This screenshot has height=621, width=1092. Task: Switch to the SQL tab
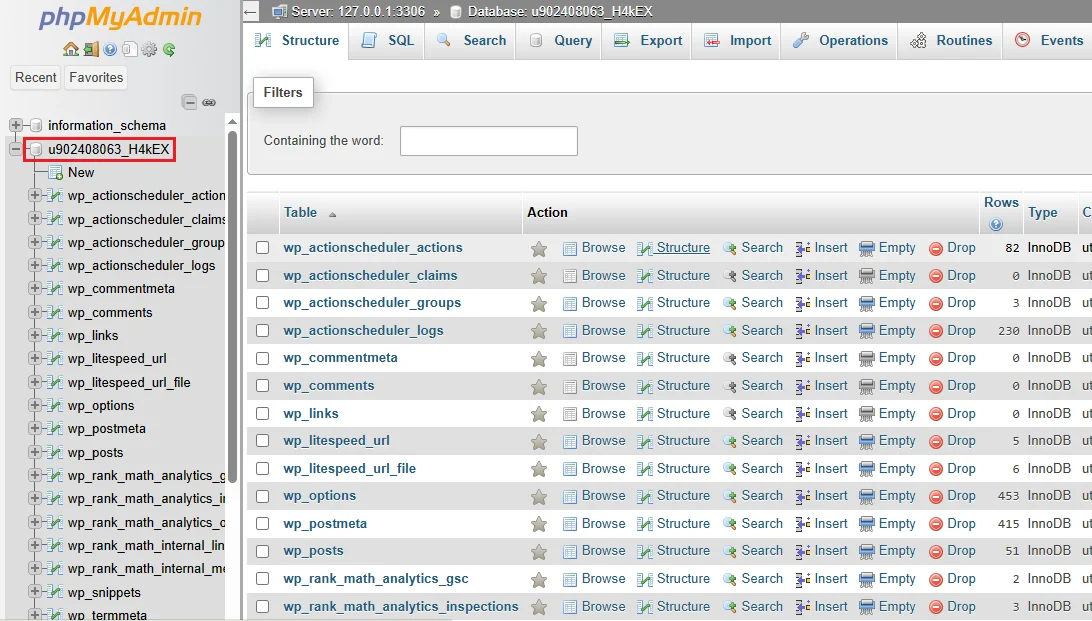click(x=387, y=40)
